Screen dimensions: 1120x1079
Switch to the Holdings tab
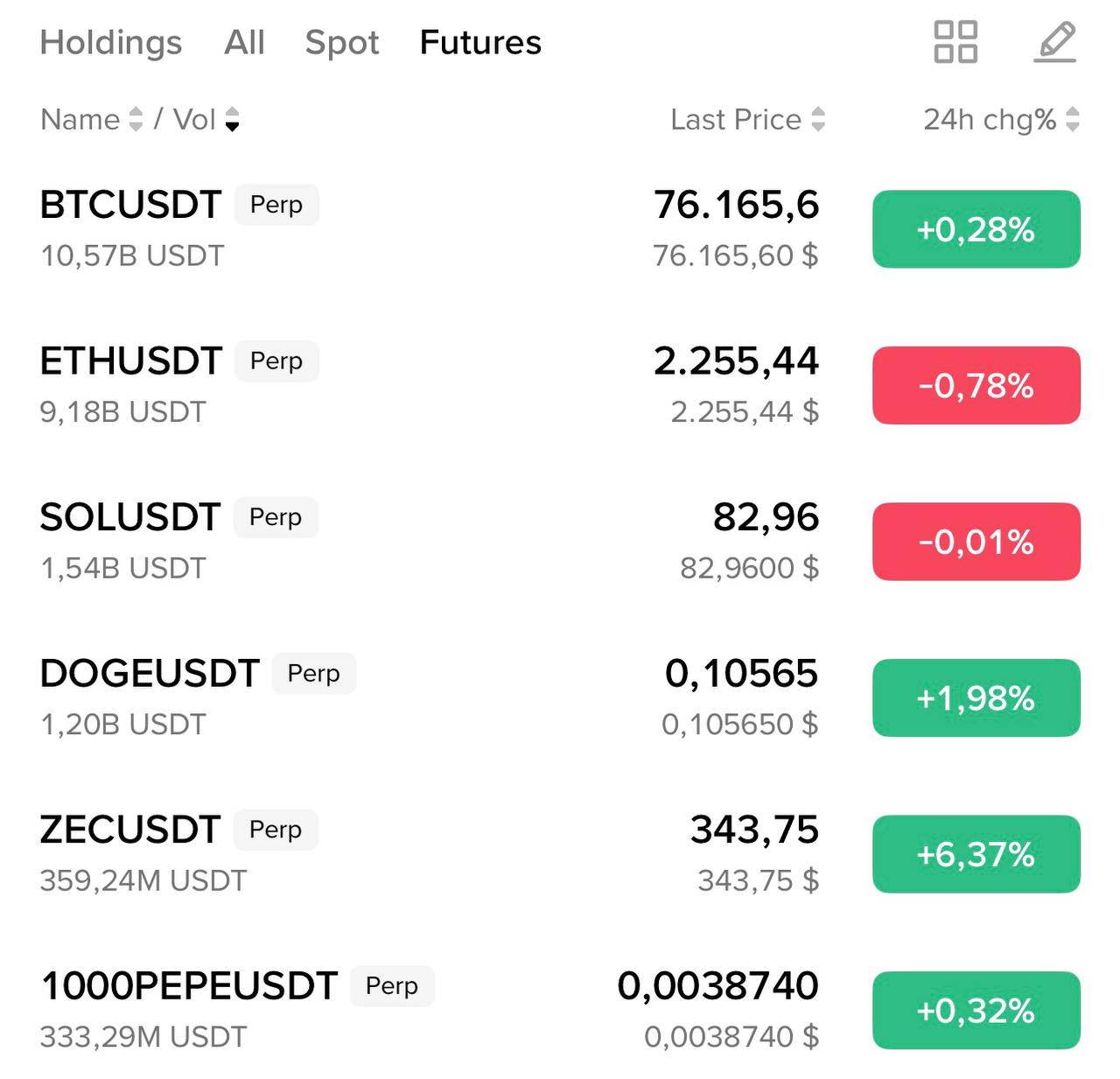pyautogui.click(x=111, y=42)
